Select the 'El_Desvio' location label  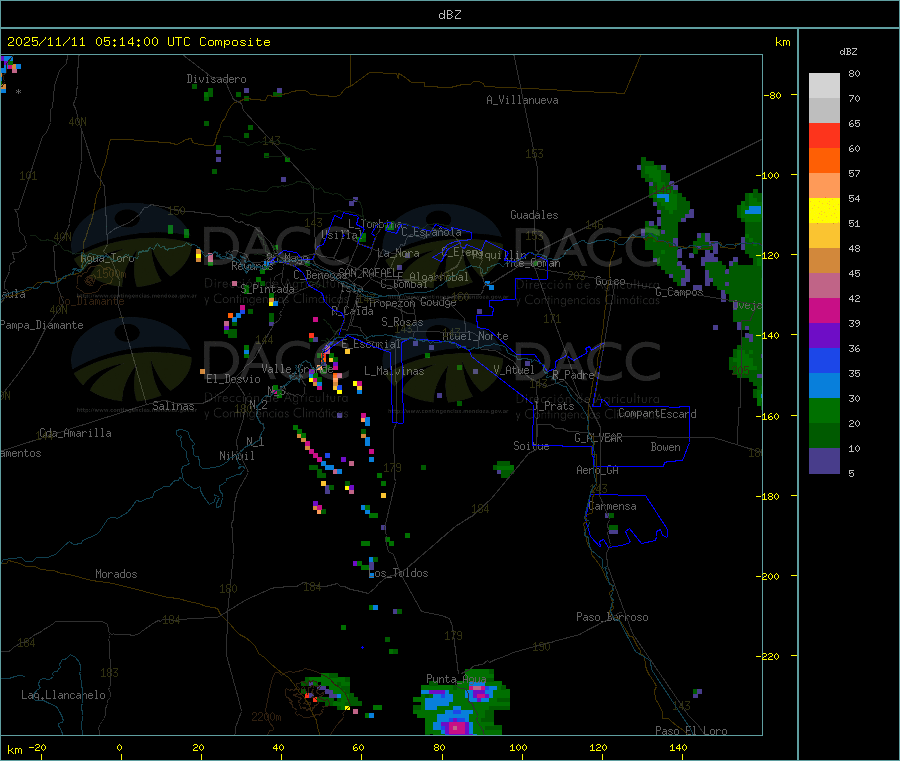[233, 379]
